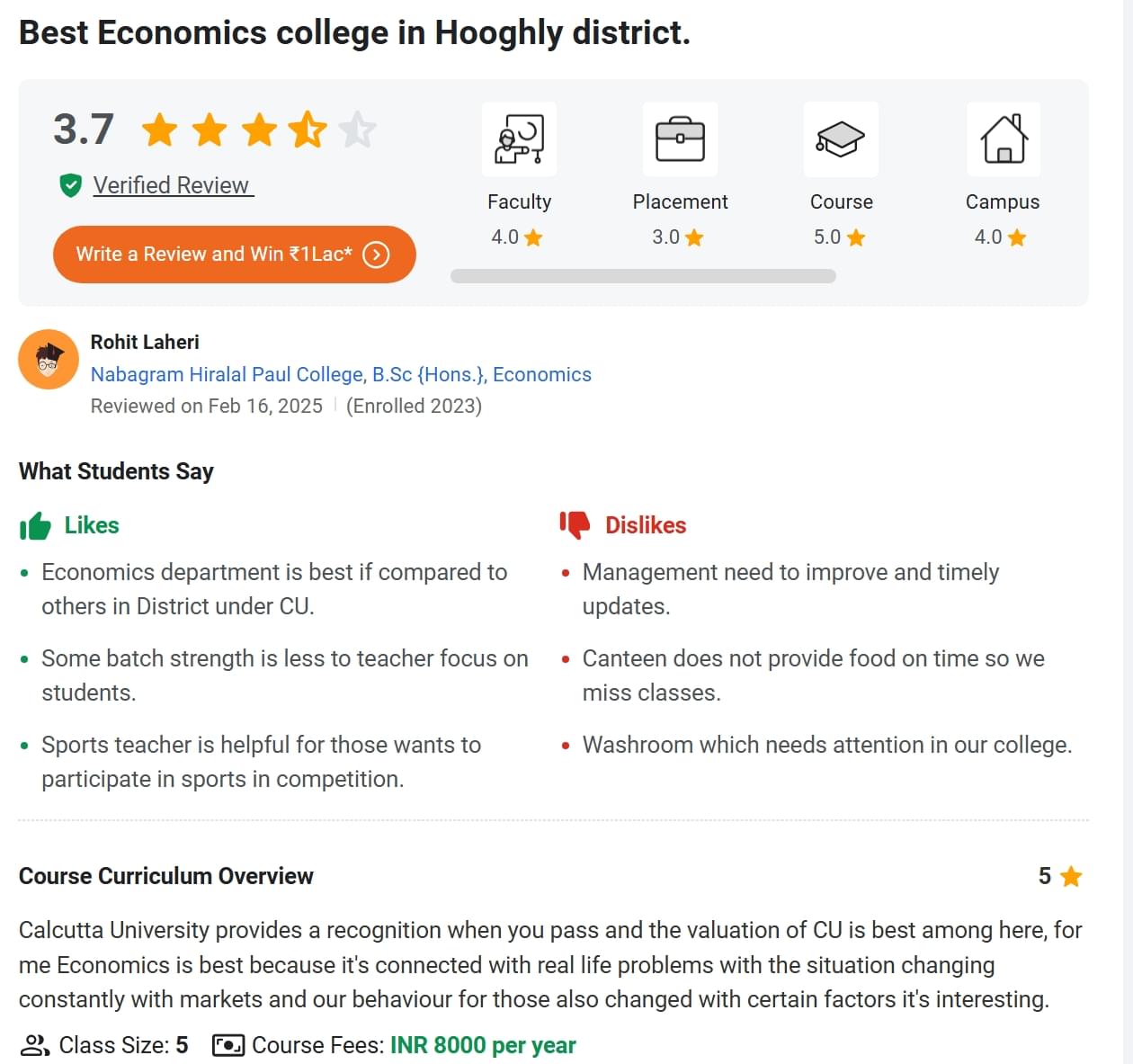This screenshot has width=1133, height=1064.
Task: Click the Course Fees coin icon
Action: click(x=229, y=1045)
